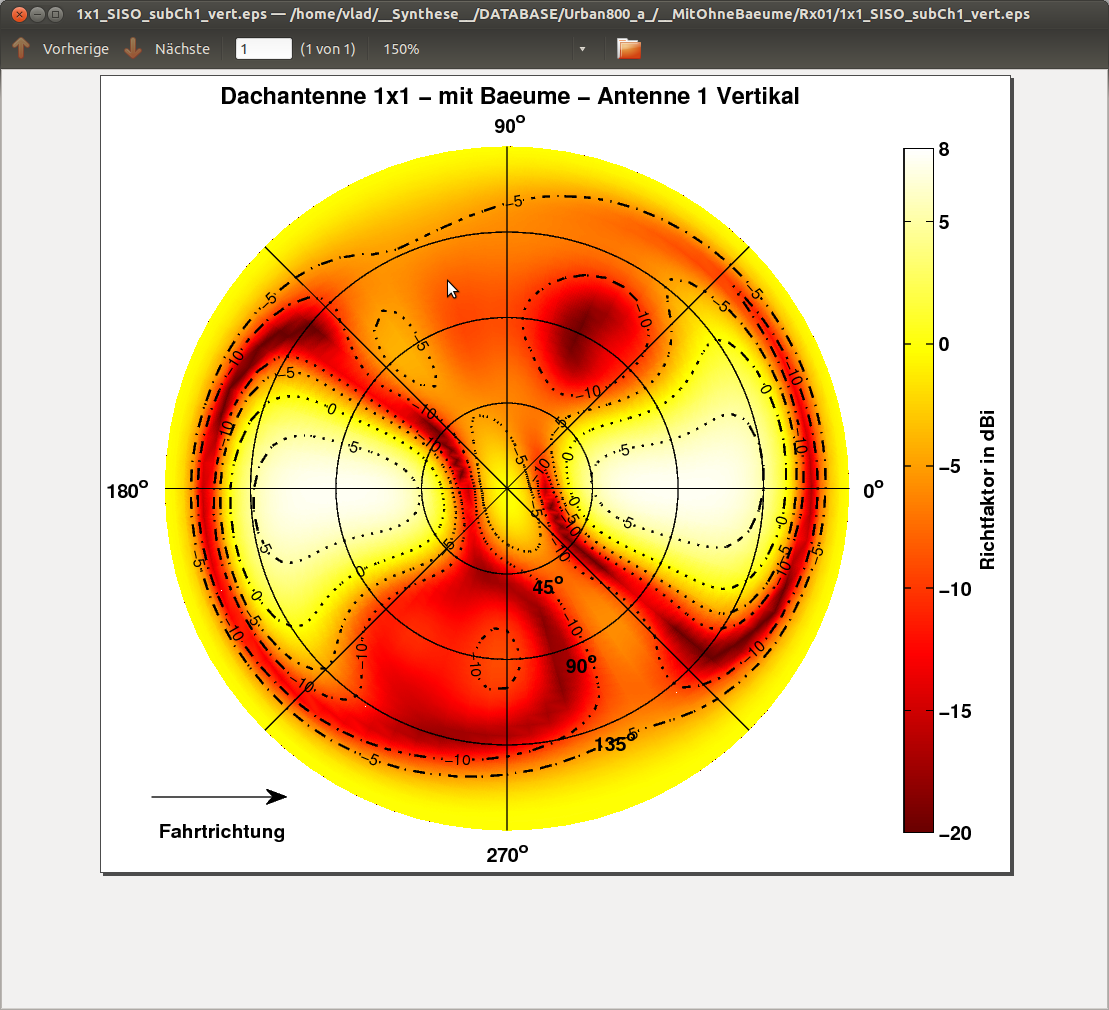Click the Fahrtrichtung arrow in the plot
1109x1010 pixels.
tap(219, 797)
